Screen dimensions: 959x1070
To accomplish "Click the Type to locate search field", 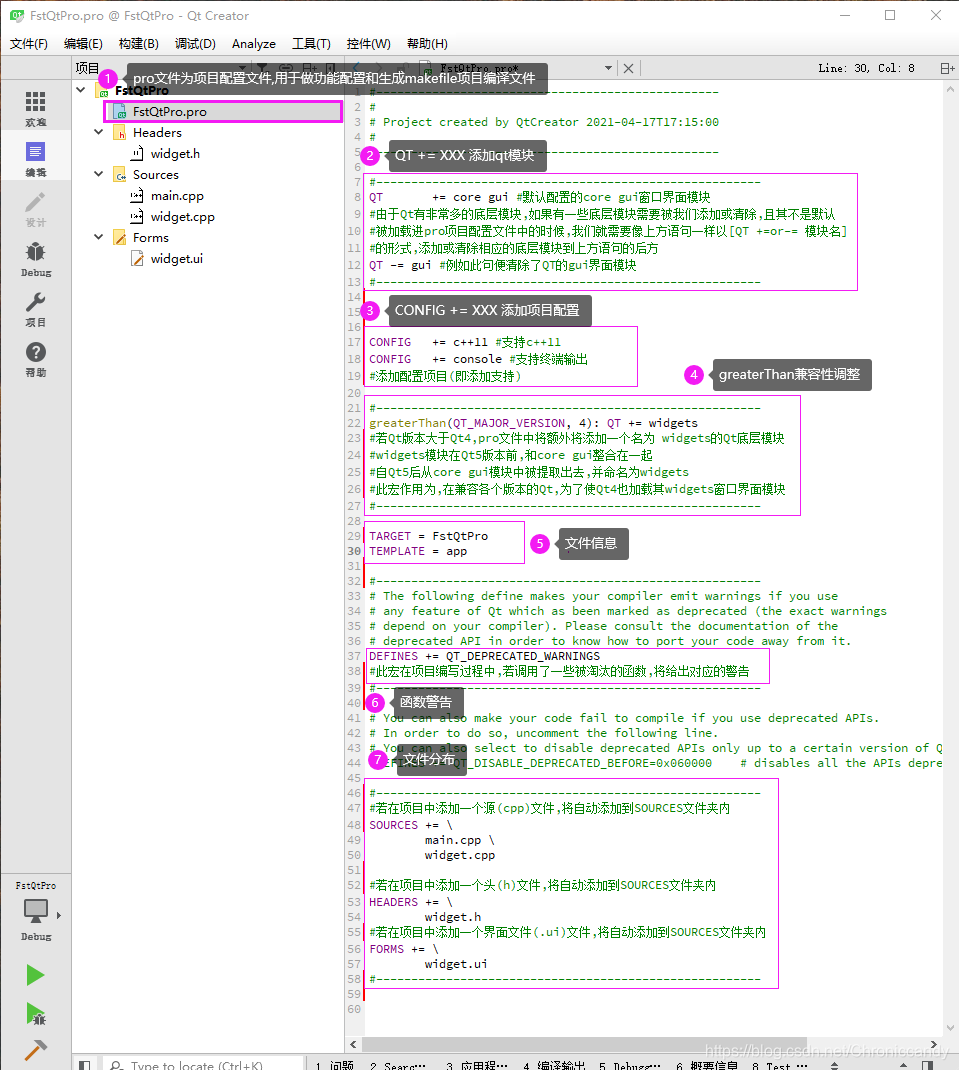I will click(x=203, y=1065).
